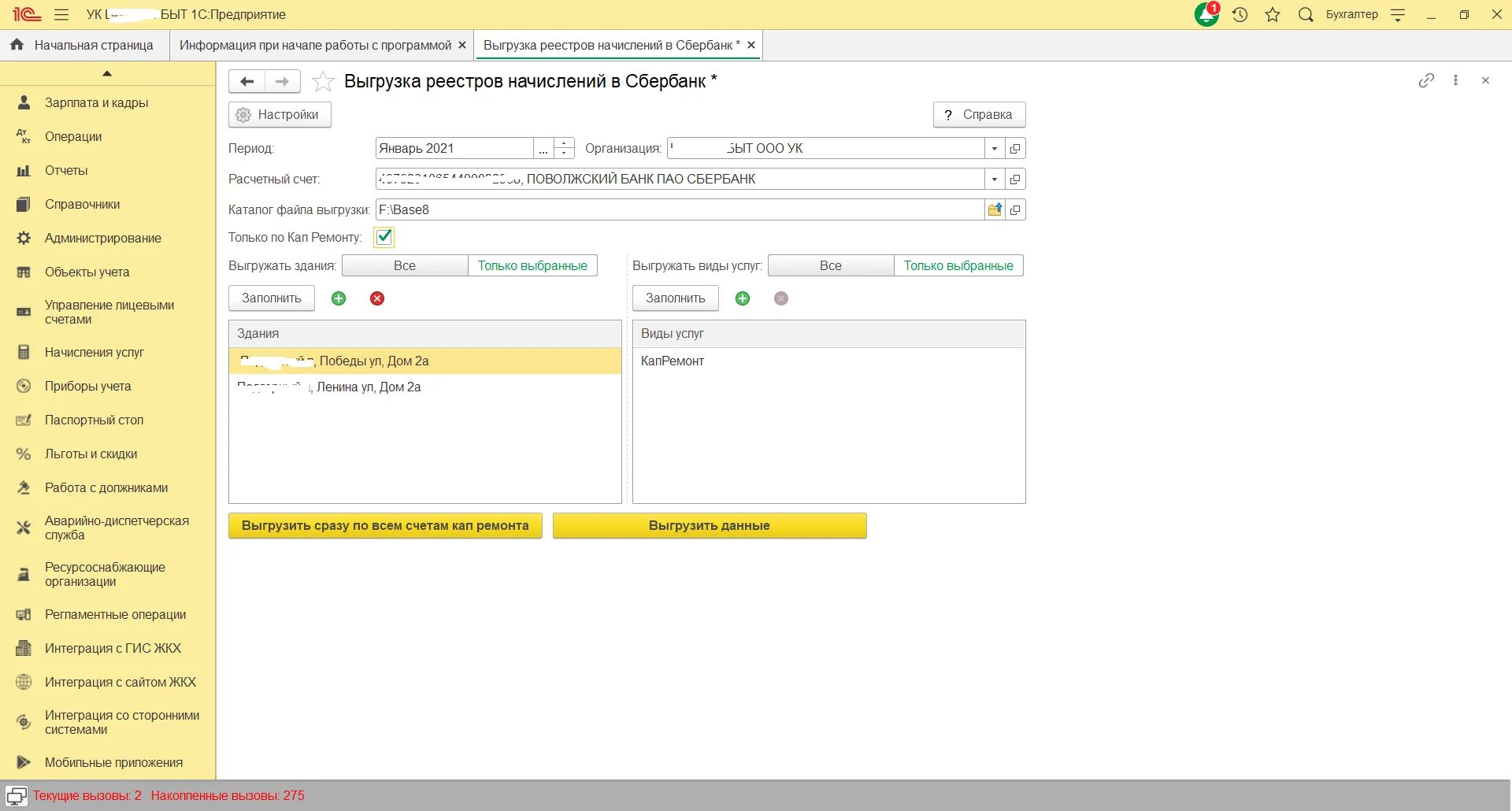This screenshot has width=1512, height=811.
Task: Open Операции section
Action: (73, 136)
